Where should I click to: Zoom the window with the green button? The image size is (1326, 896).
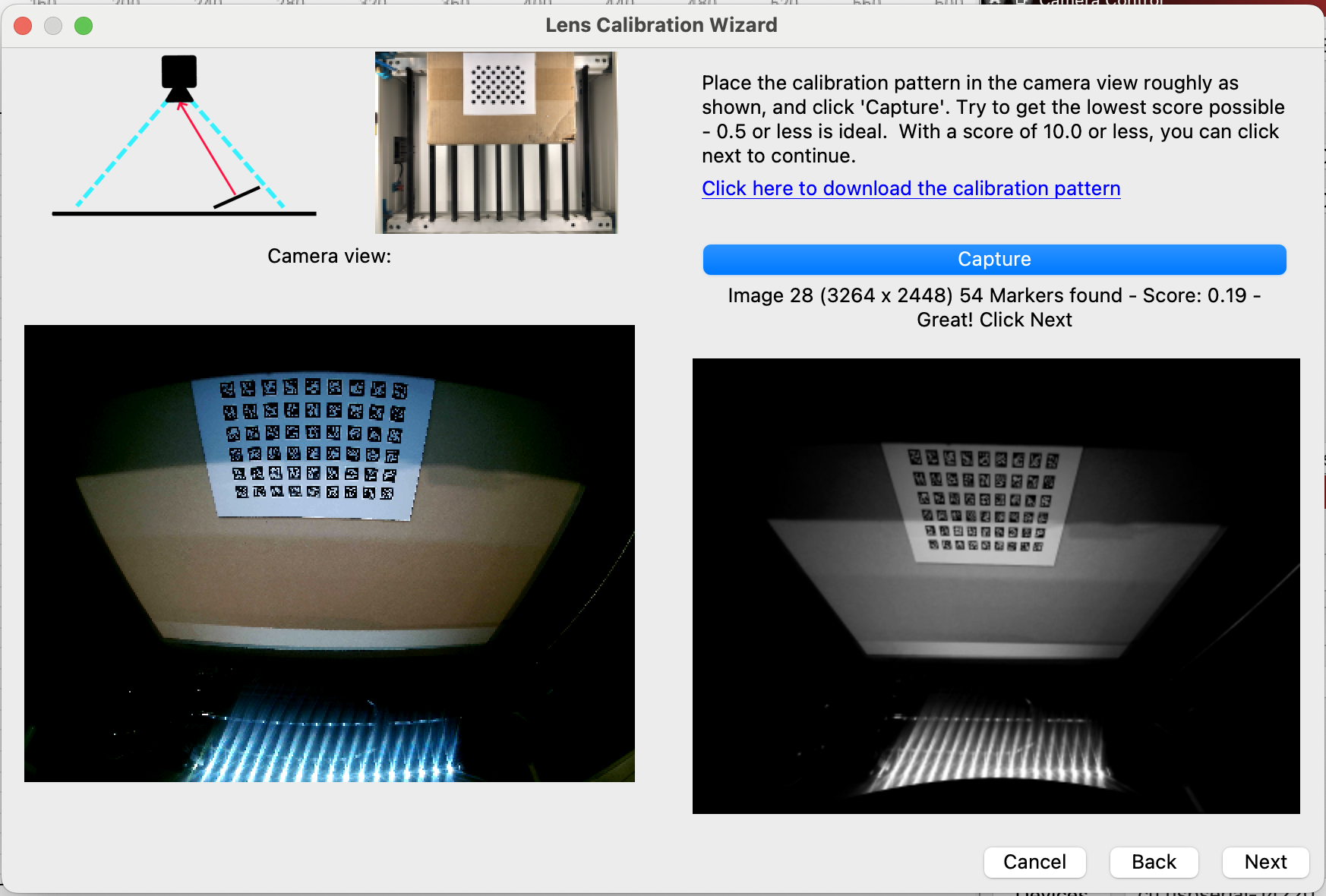click(x=84, y=26)
